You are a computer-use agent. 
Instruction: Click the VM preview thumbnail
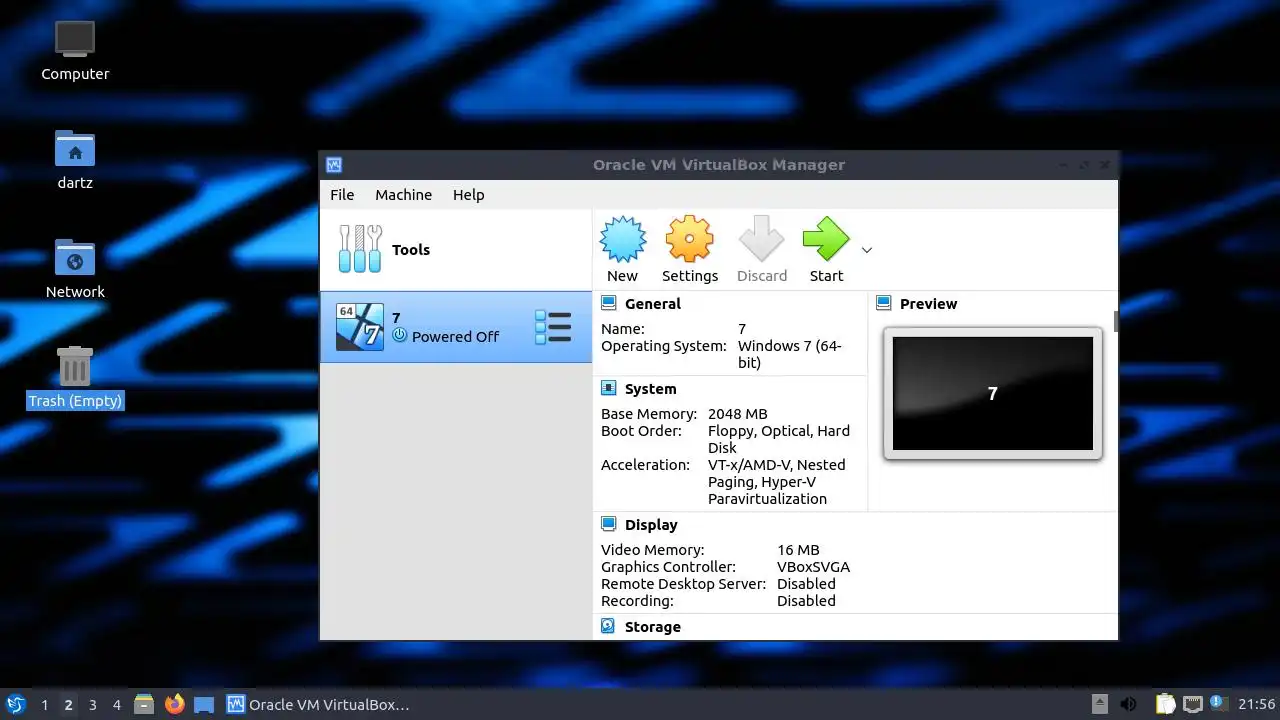click(x=993, y=393)
